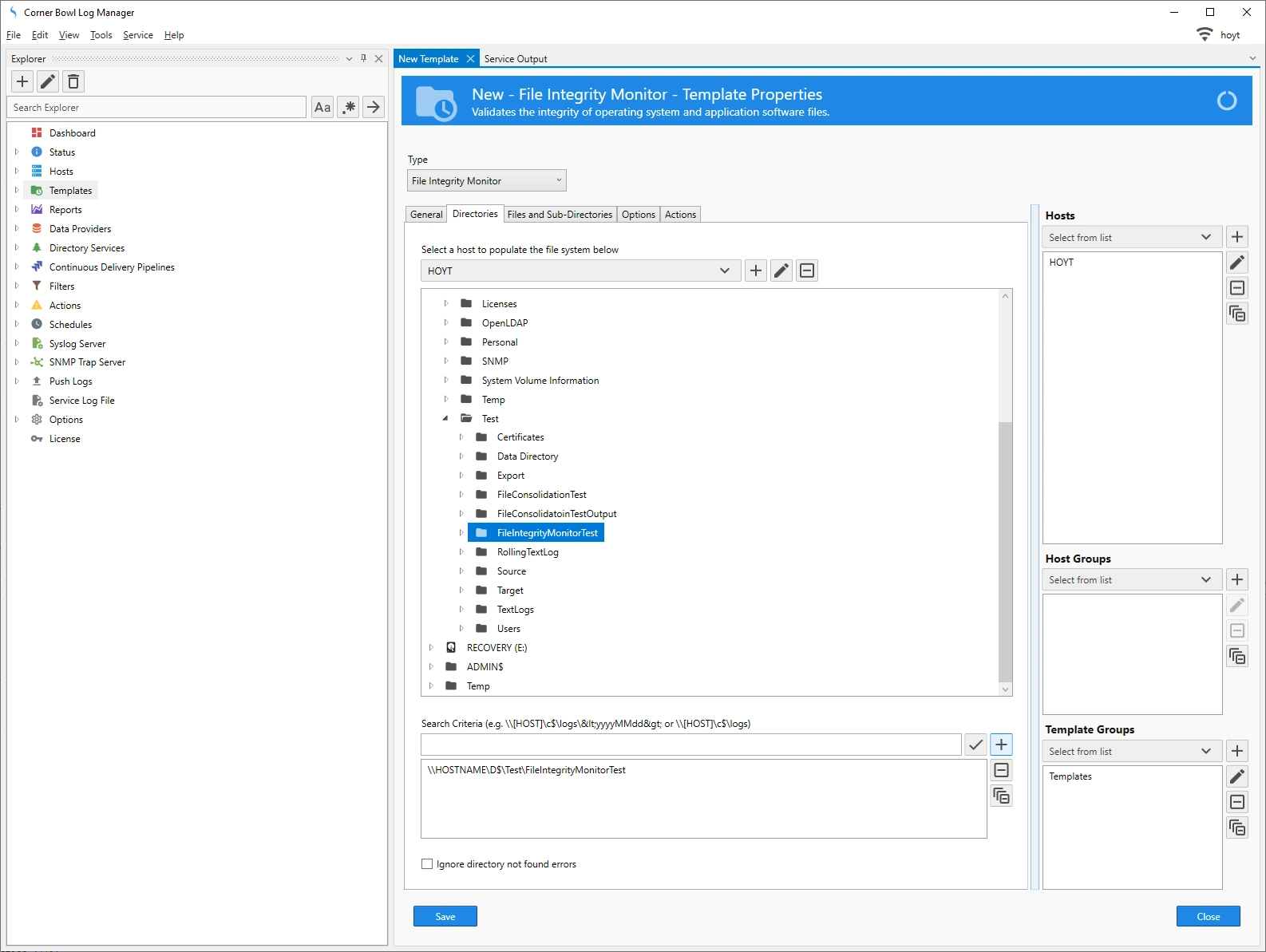1266x952 pixels.
Task: Click the Save button
Action: pos(445,917)
